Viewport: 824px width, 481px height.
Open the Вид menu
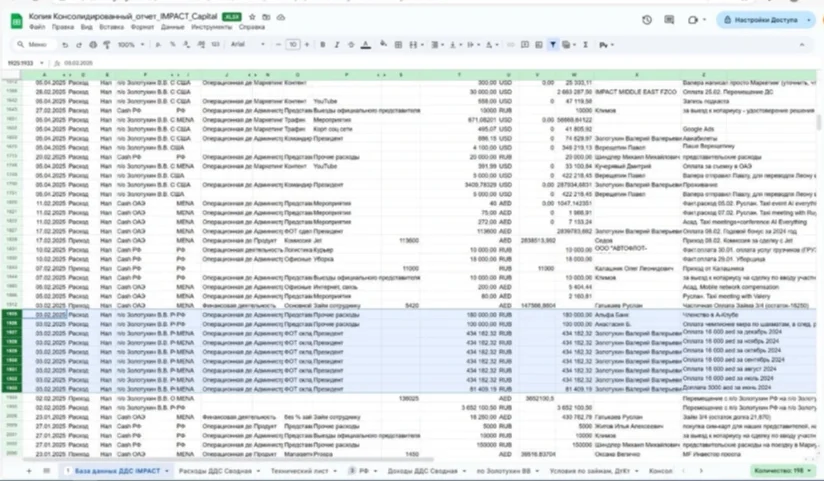click(87, 27)
